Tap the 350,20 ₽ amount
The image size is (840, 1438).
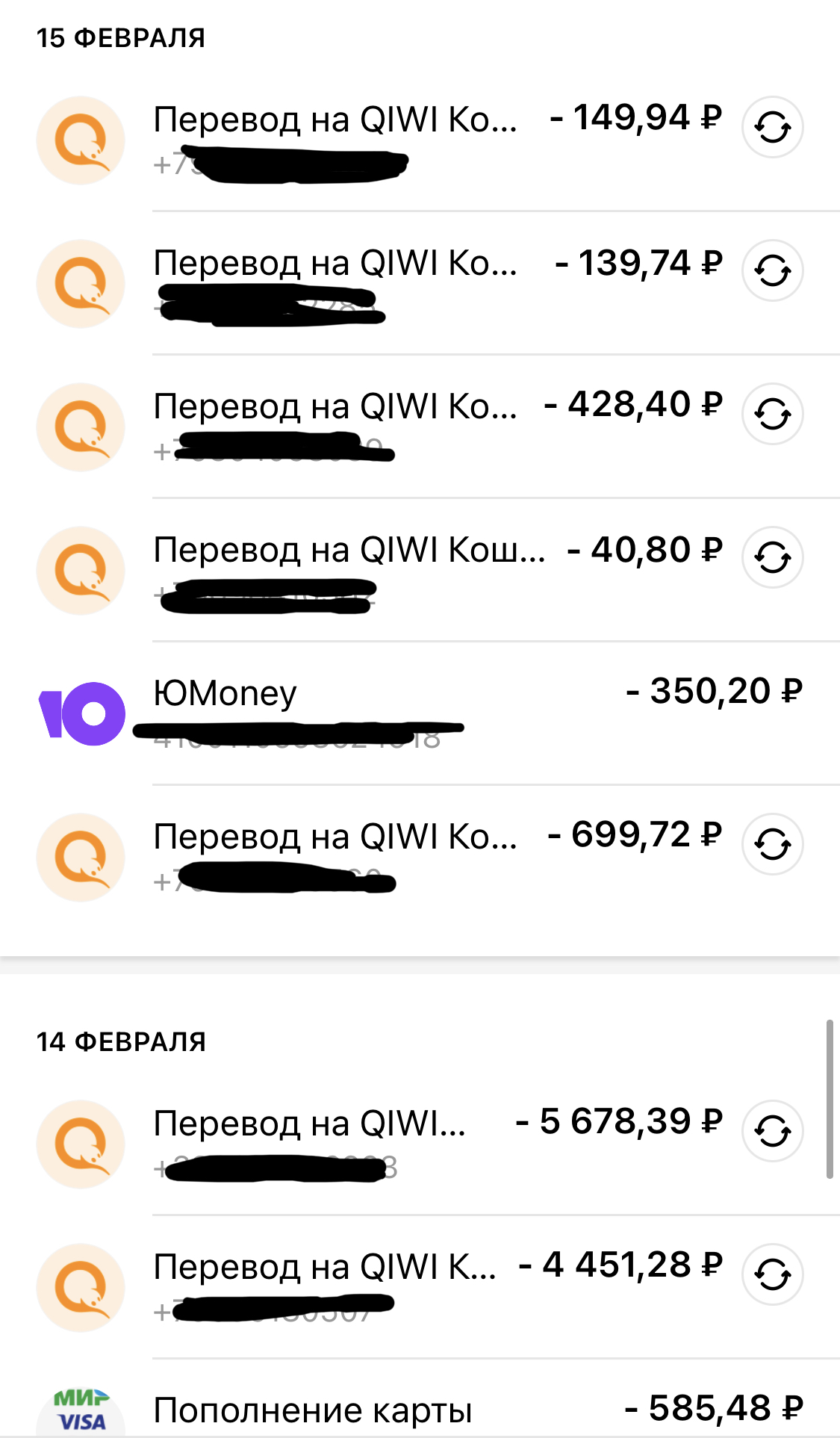pyautogui.click(x=714, y=692)
